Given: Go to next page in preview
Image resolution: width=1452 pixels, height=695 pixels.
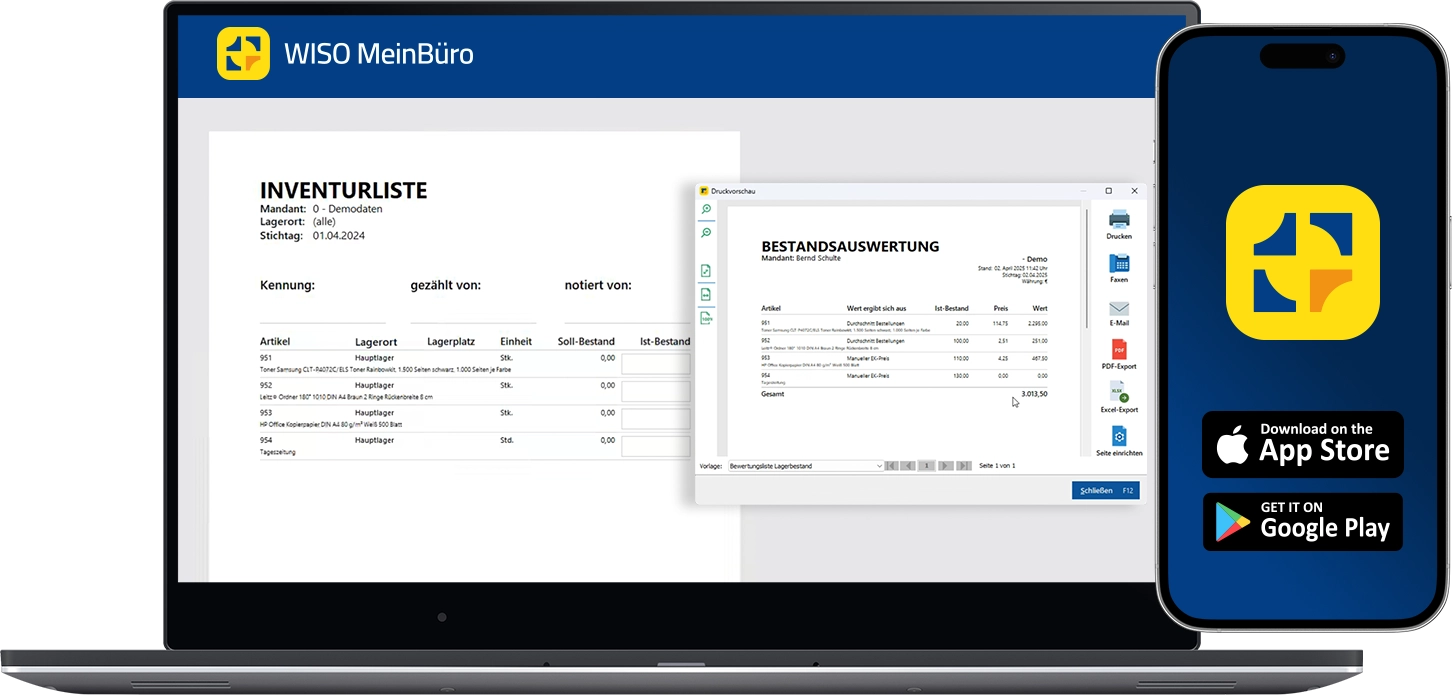Looking at the screenshot, I should point(945,466).
